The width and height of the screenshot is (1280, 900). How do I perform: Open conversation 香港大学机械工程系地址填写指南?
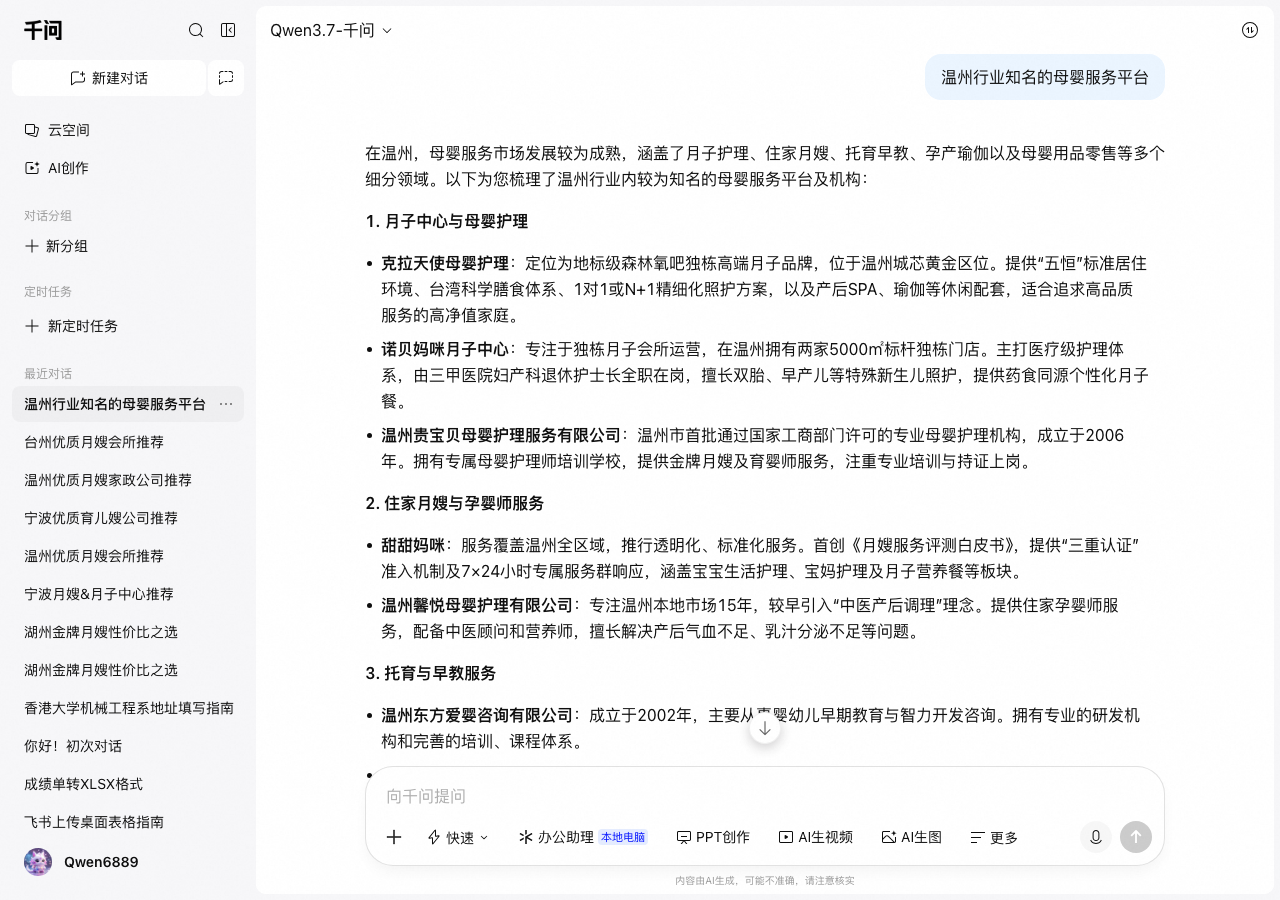pyautogui.click(x=128, y=708)
